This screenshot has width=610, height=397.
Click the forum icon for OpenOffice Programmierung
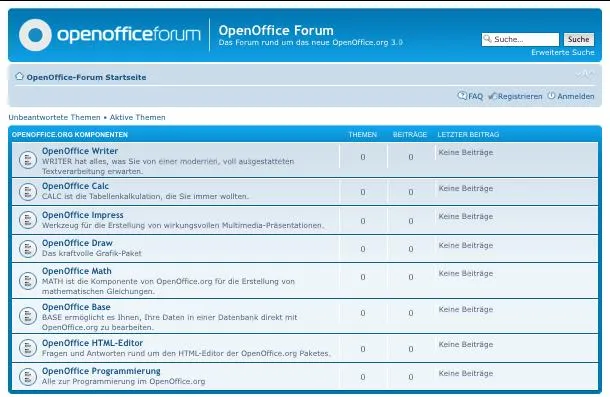(28, 377)
